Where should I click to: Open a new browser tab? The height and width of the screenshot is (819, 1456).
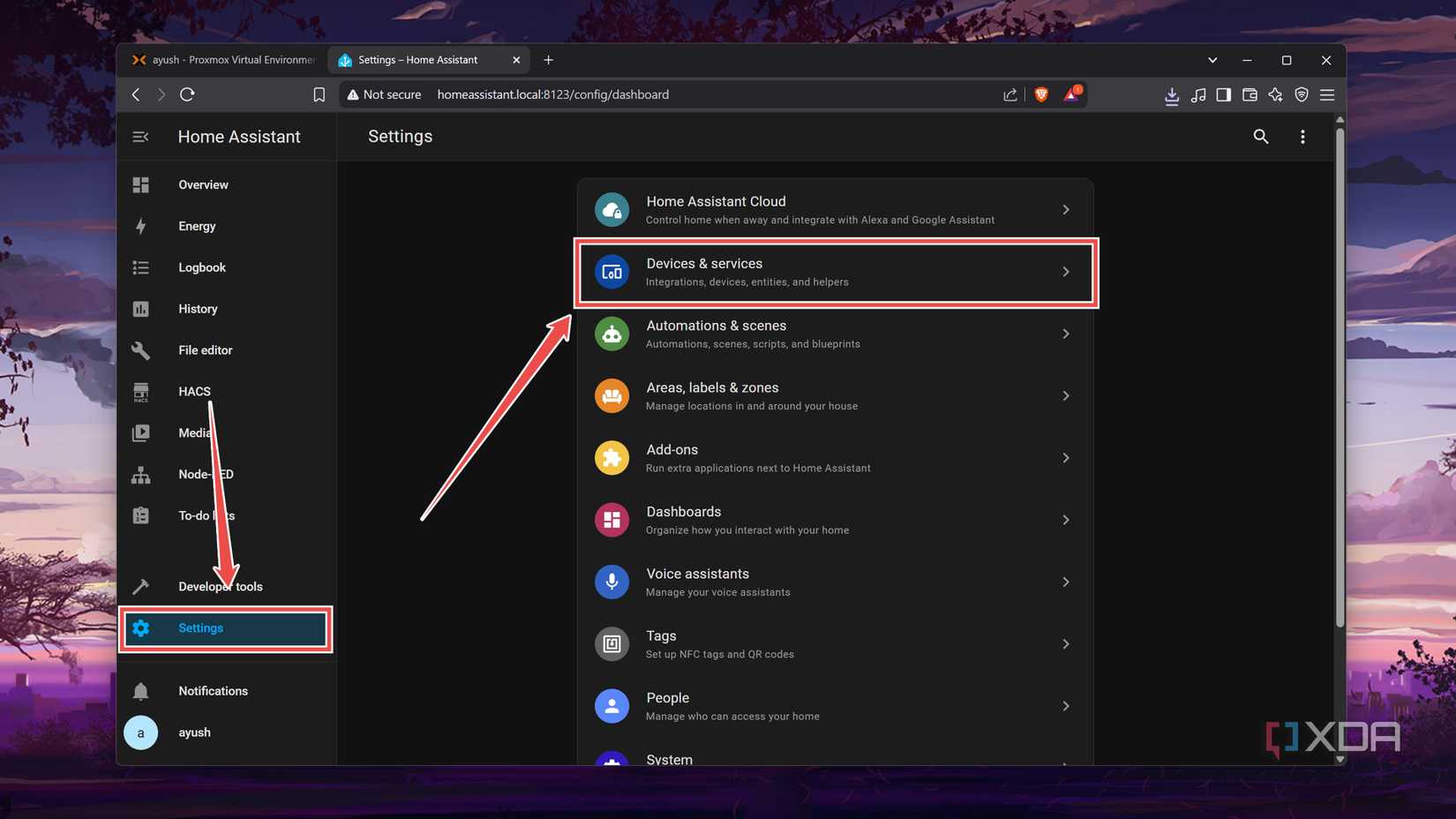(548, 60)
